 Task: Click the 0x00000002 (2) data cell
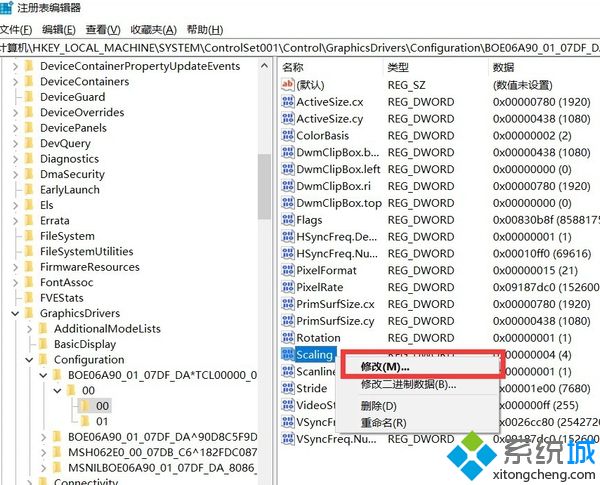point(532,136)
